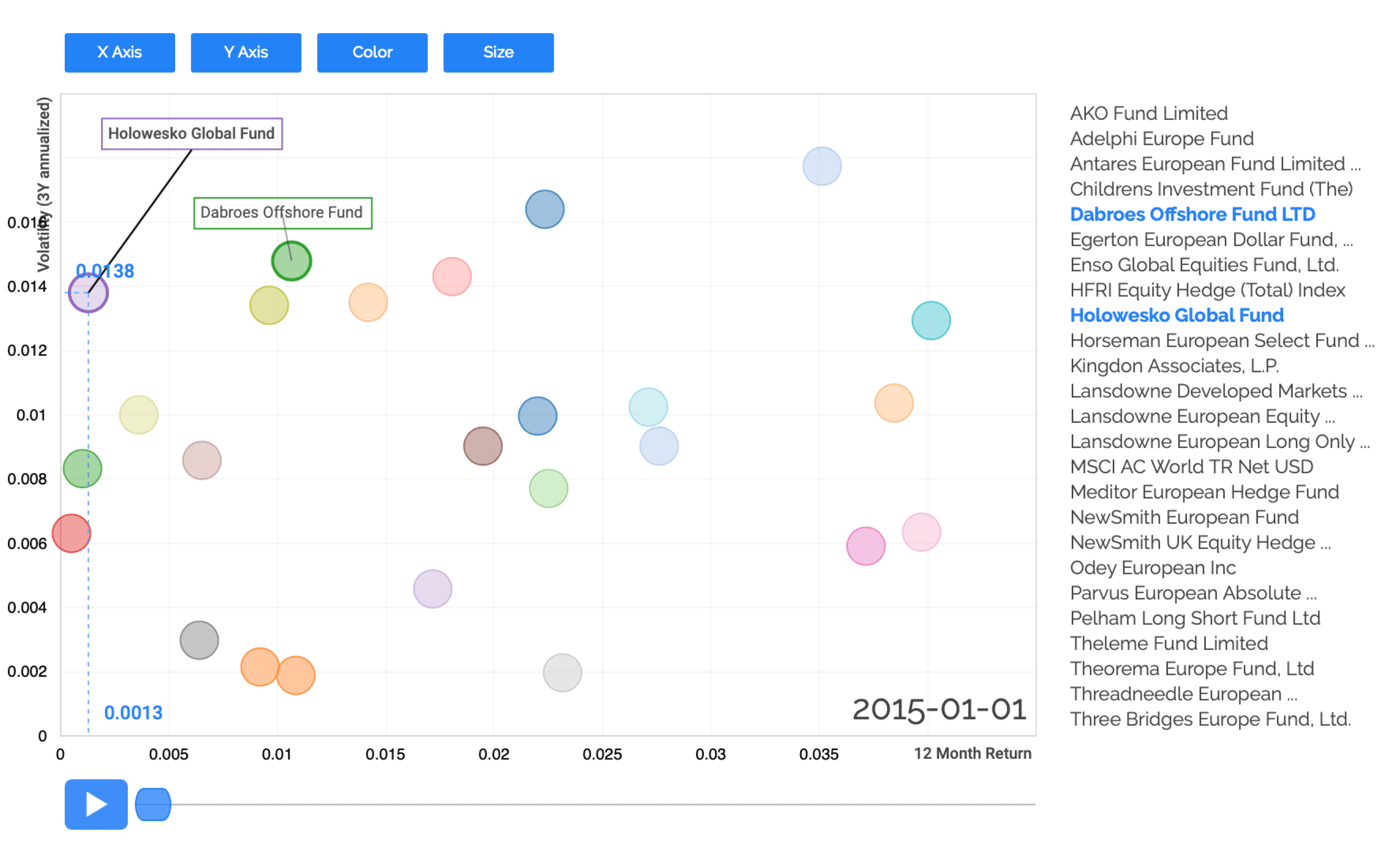Select Pelham Long Short Fund Ltd in legend
The height and width of the screenshot is (855, 1400).
1195,618
